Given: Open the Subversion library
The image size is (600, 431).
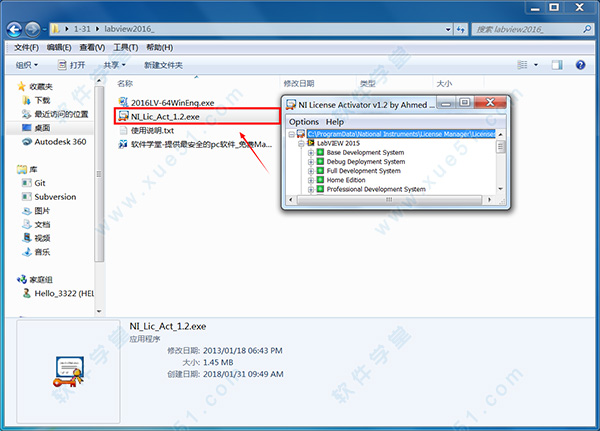Looking at the screenshot, I should coord(49,197).
